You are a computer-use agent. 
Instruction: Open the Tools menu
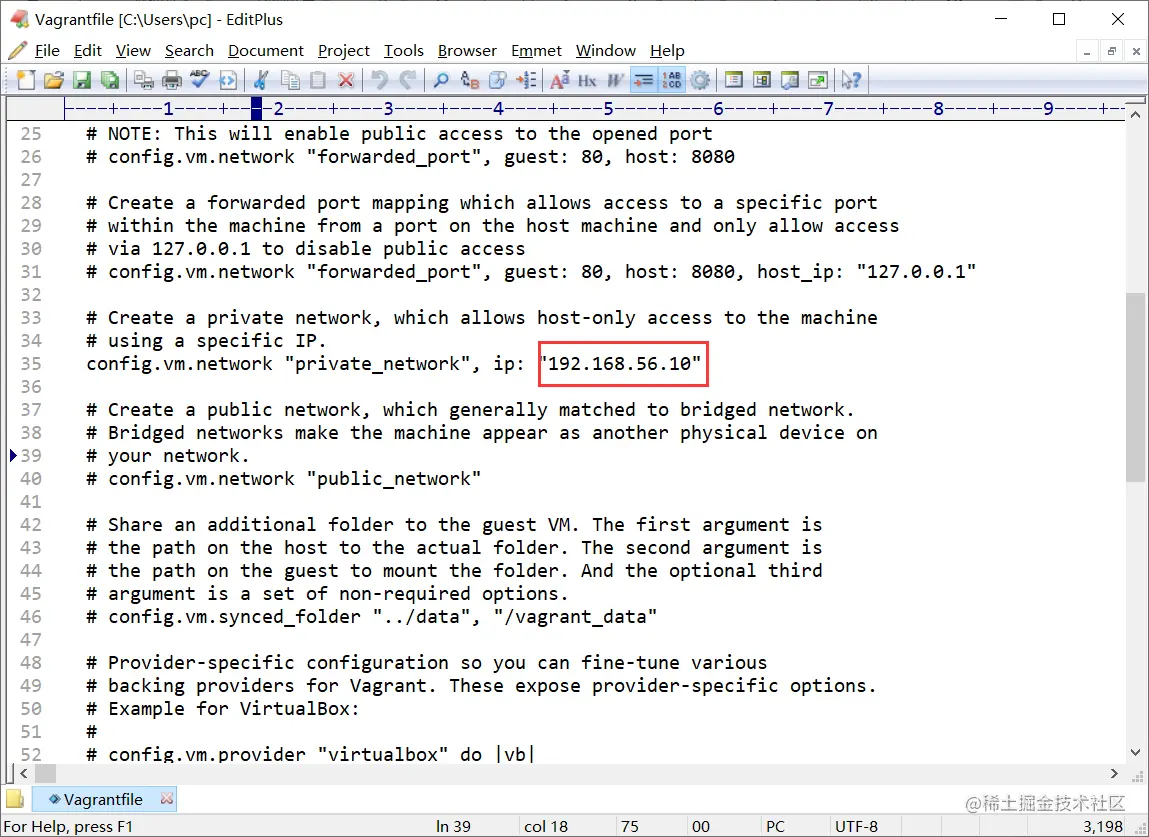pos(404,51)
